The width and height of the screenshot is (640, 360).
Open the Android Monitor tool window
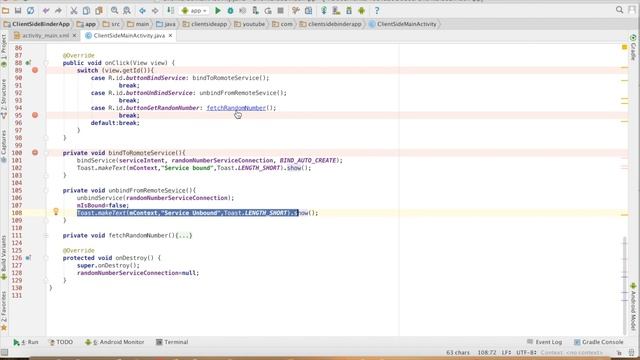(x=114, y=342)
